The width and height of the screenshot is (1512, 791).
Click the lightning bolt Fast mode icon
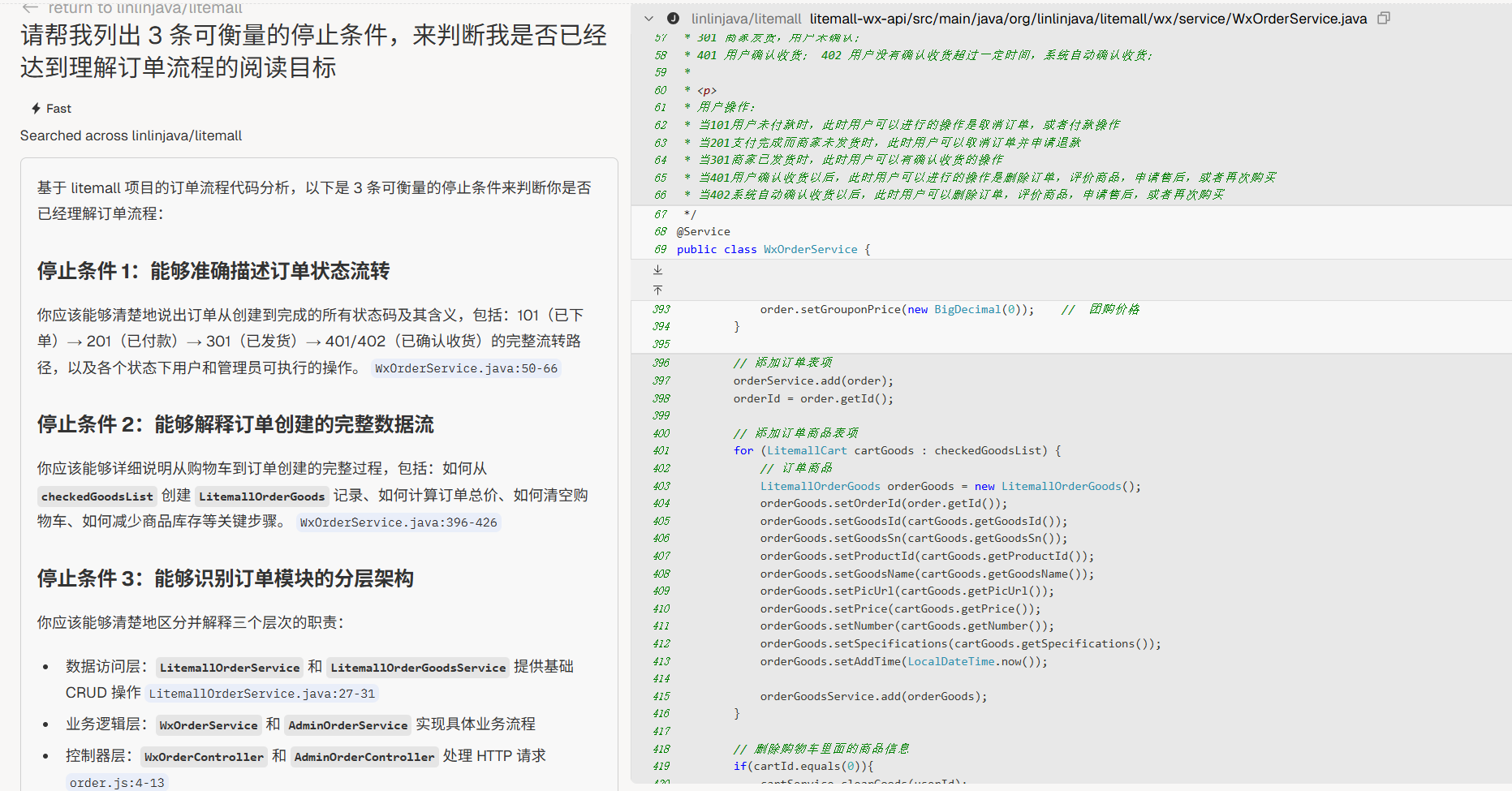tap(36, 109)
